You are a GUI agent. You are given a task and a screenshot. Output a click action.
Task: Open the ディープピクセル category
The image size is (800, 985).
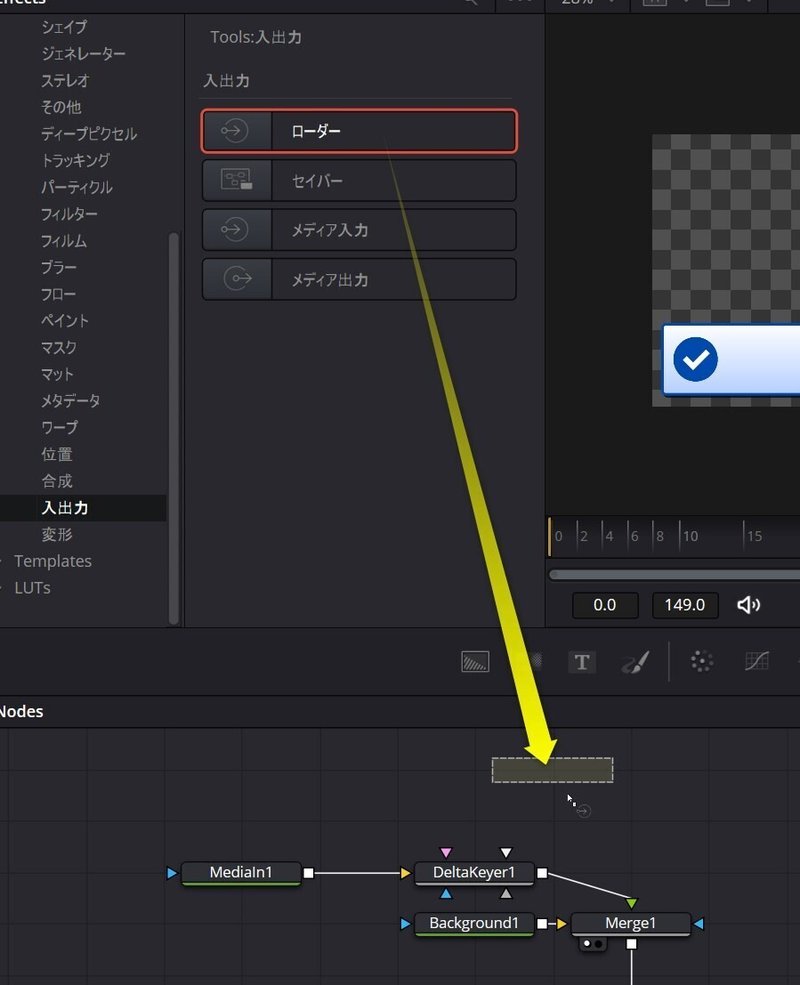click(x=89, y=134)
